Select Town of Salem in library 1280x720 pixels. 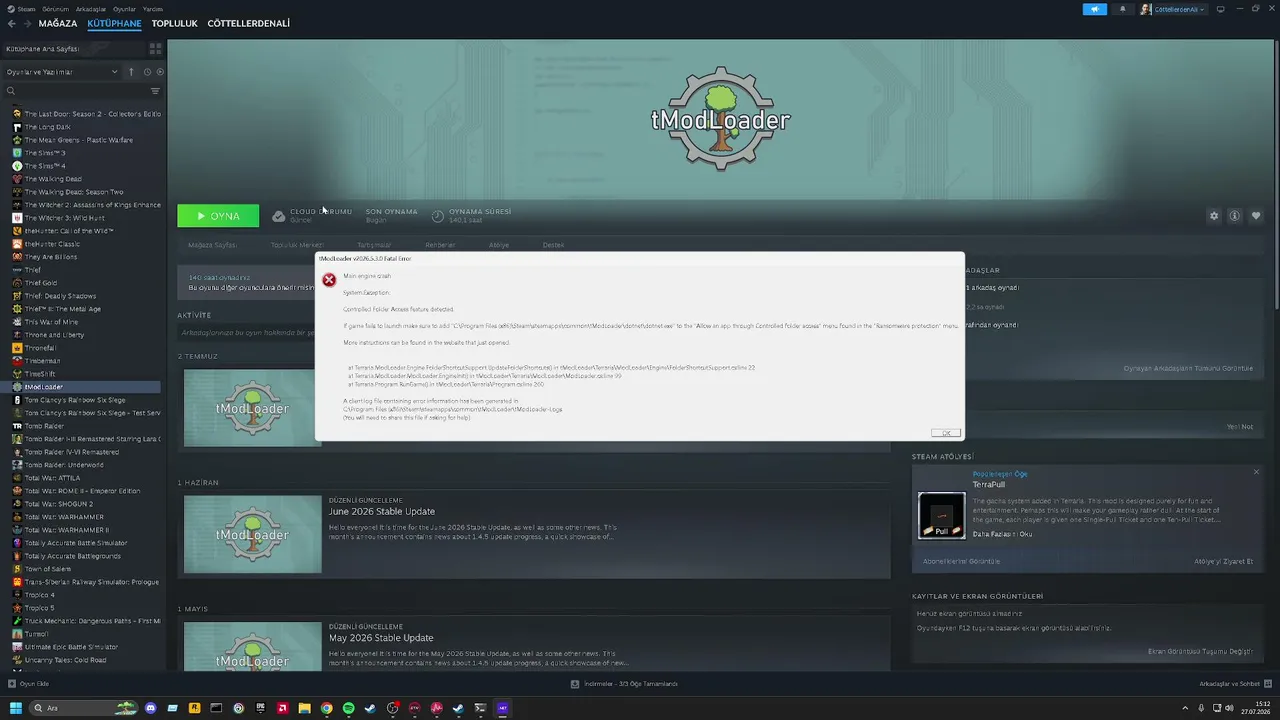click(47, 569)
